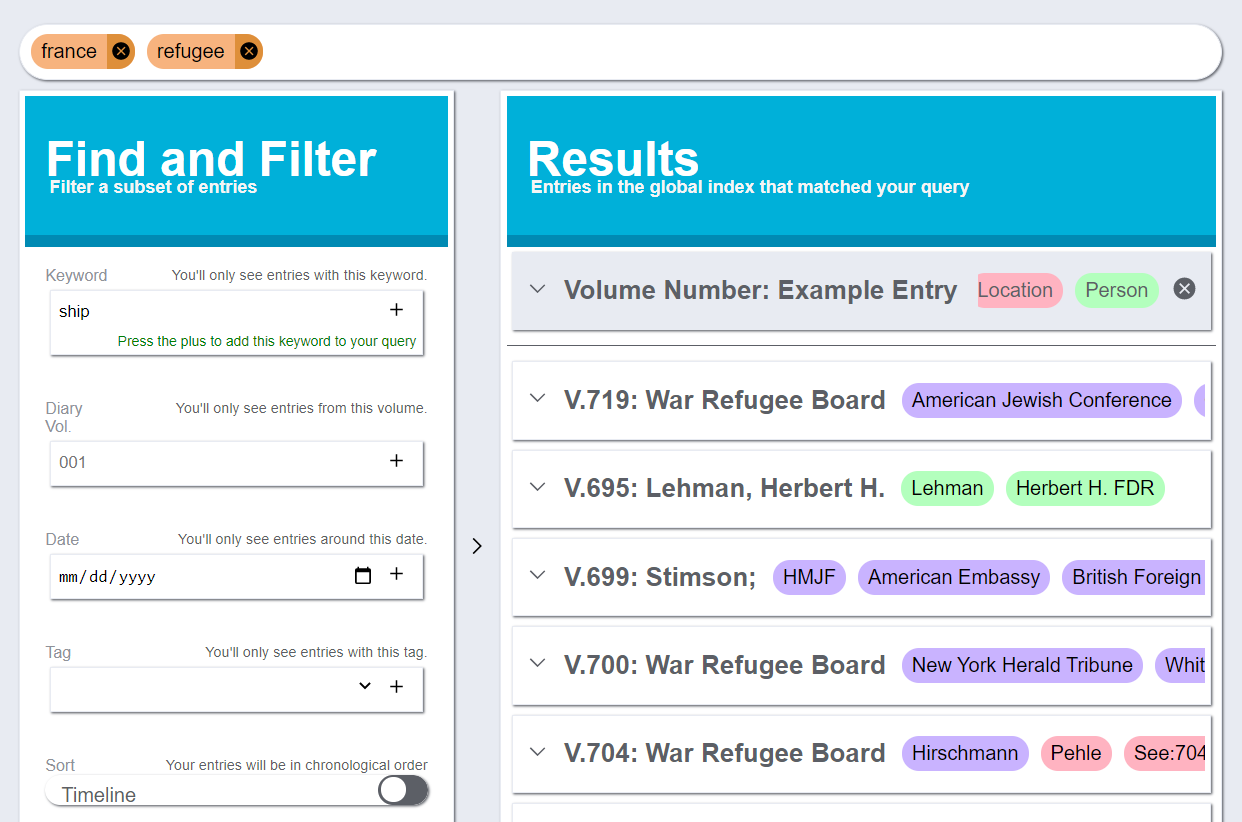Add ship keyword with plus icon
The width and height of the screenshot is (1242, 822).
coord(396,310)
